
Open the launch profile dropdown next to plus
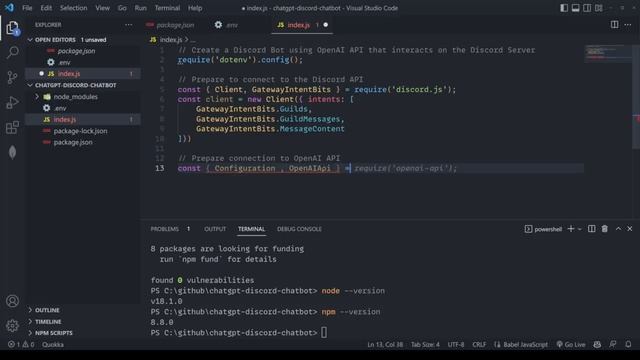tap(580, 229)
